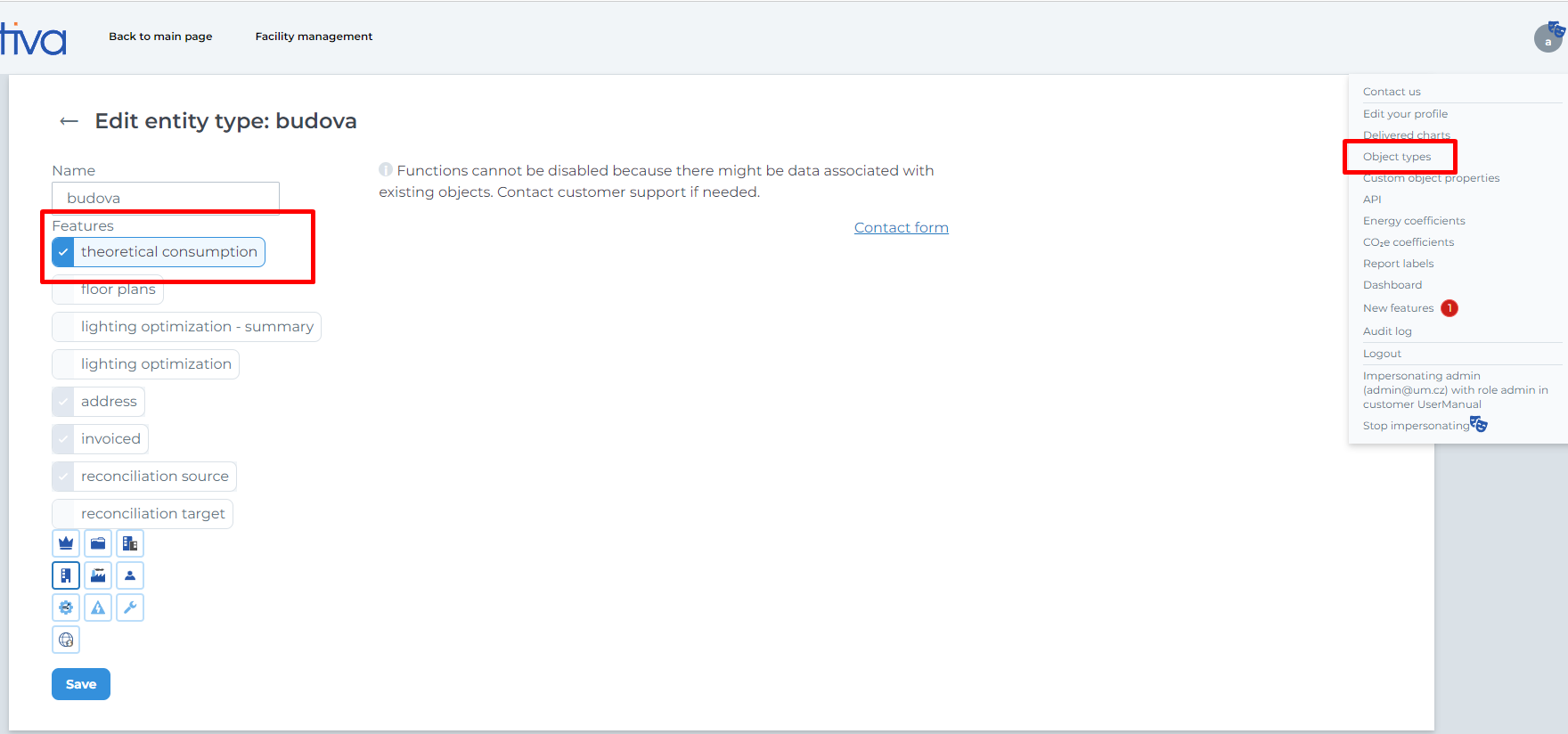This screenshot has width=1568, height=734.
Task: Open Object types from user menu
Action: [1396, 157]
